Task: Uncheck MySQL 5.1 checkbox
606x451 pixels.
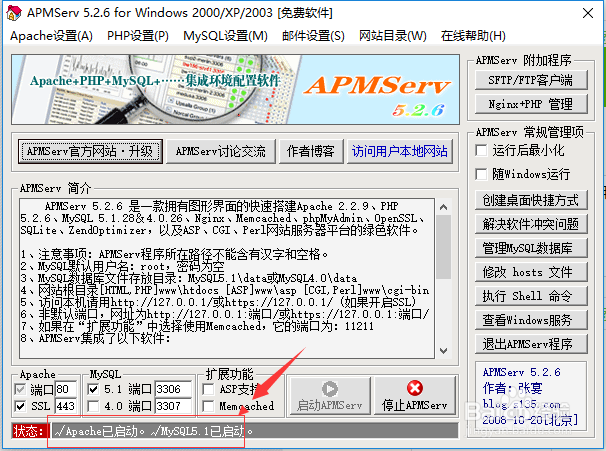Action: 93,389
